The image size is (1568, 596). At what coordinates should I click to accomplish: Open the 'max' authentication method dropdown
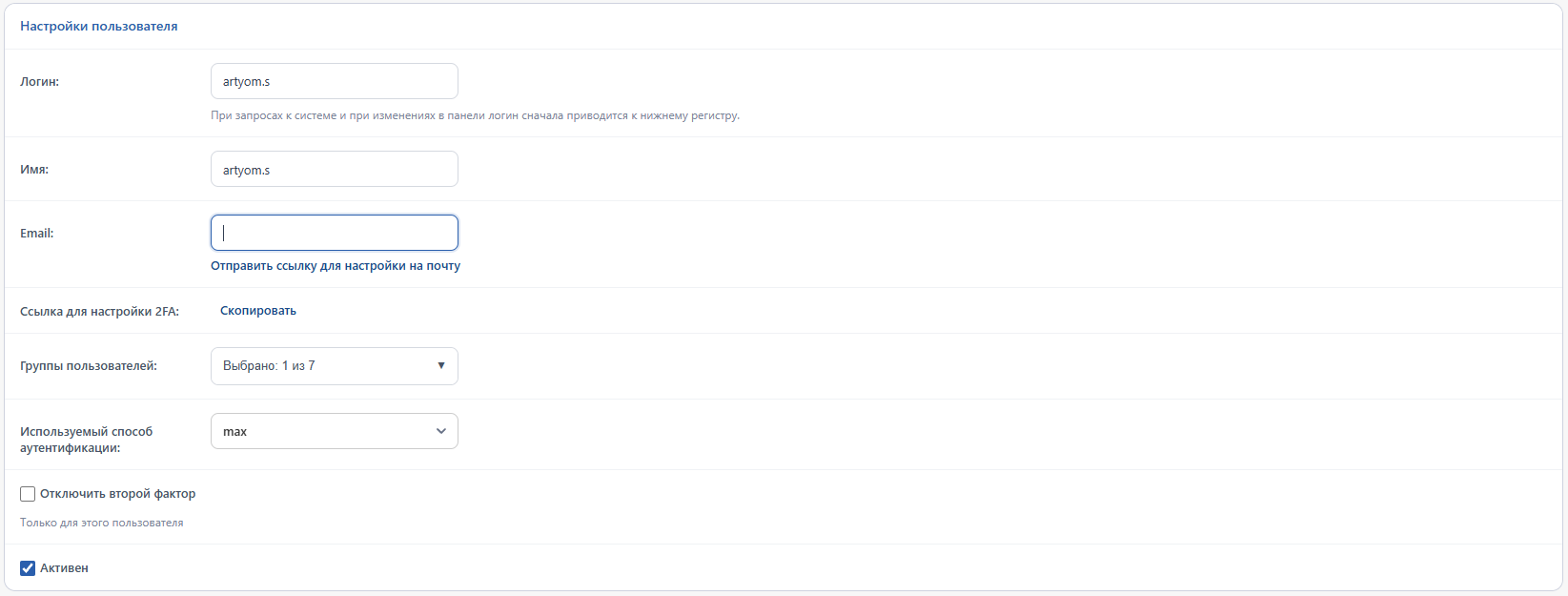[334, 431]
